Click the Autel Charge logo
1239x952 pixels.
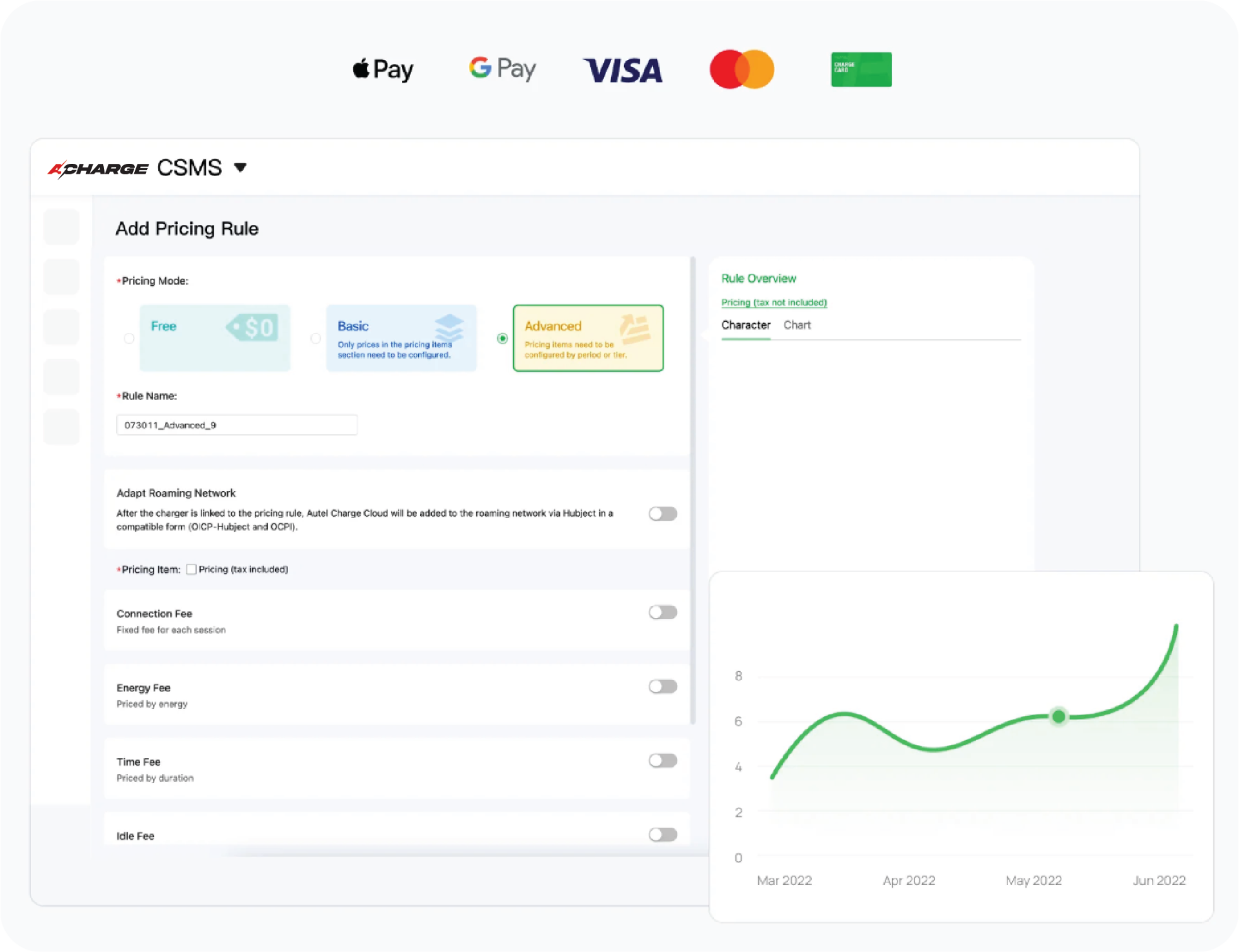coord(98,169)
